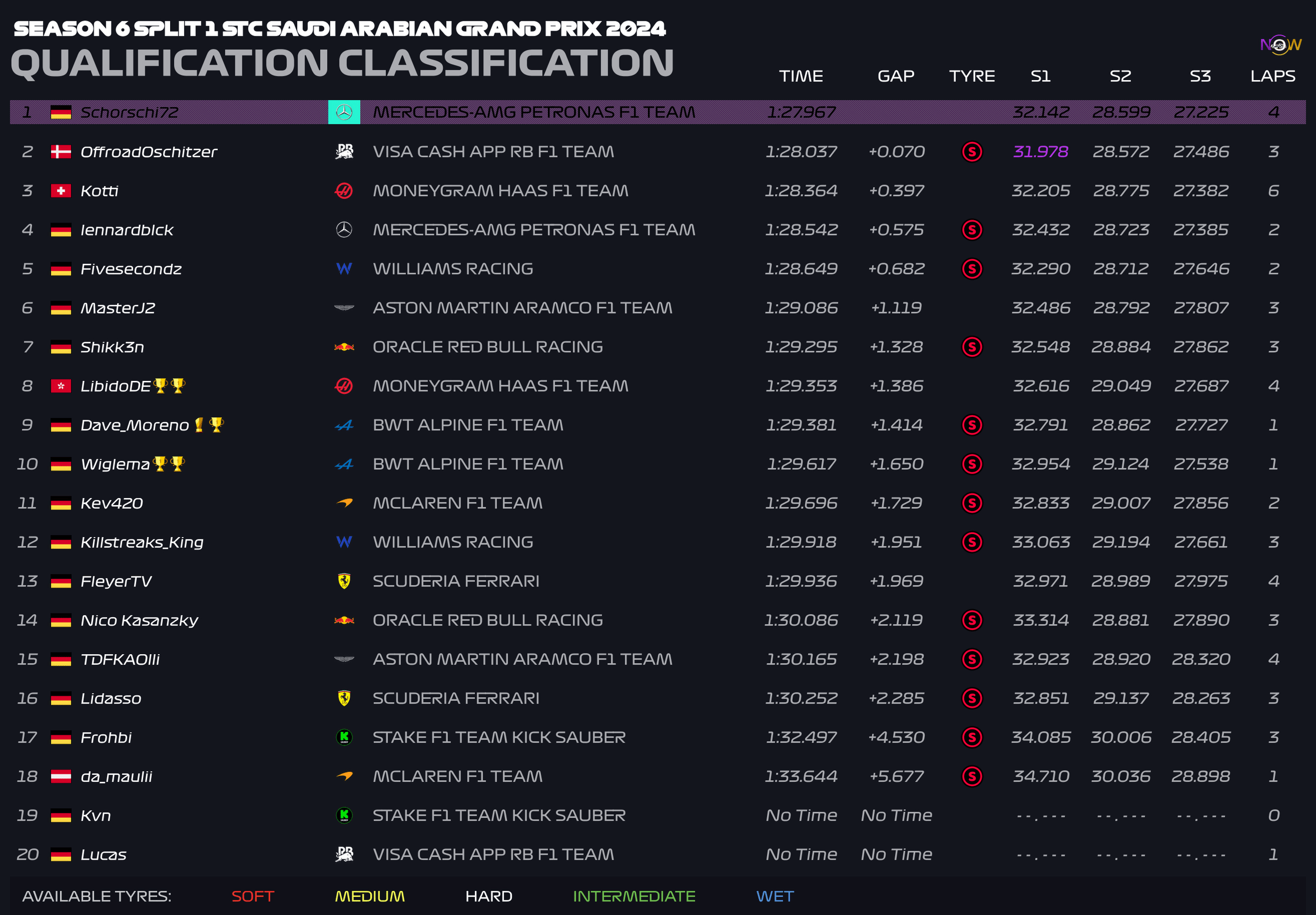1316x915 pixels.
Task: Click the league logo in top right corner
Action: point(1280,45)
